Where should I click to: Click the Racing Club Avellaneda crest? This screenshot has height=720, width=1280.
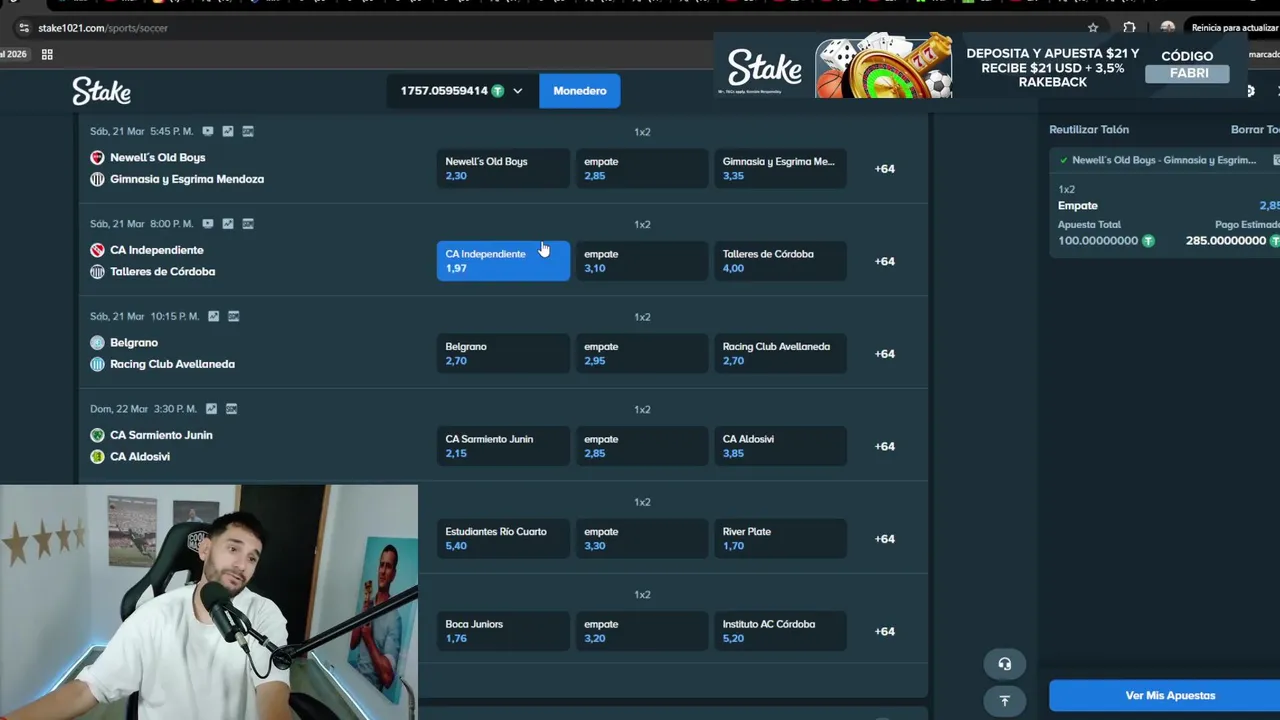pos(97,364)
